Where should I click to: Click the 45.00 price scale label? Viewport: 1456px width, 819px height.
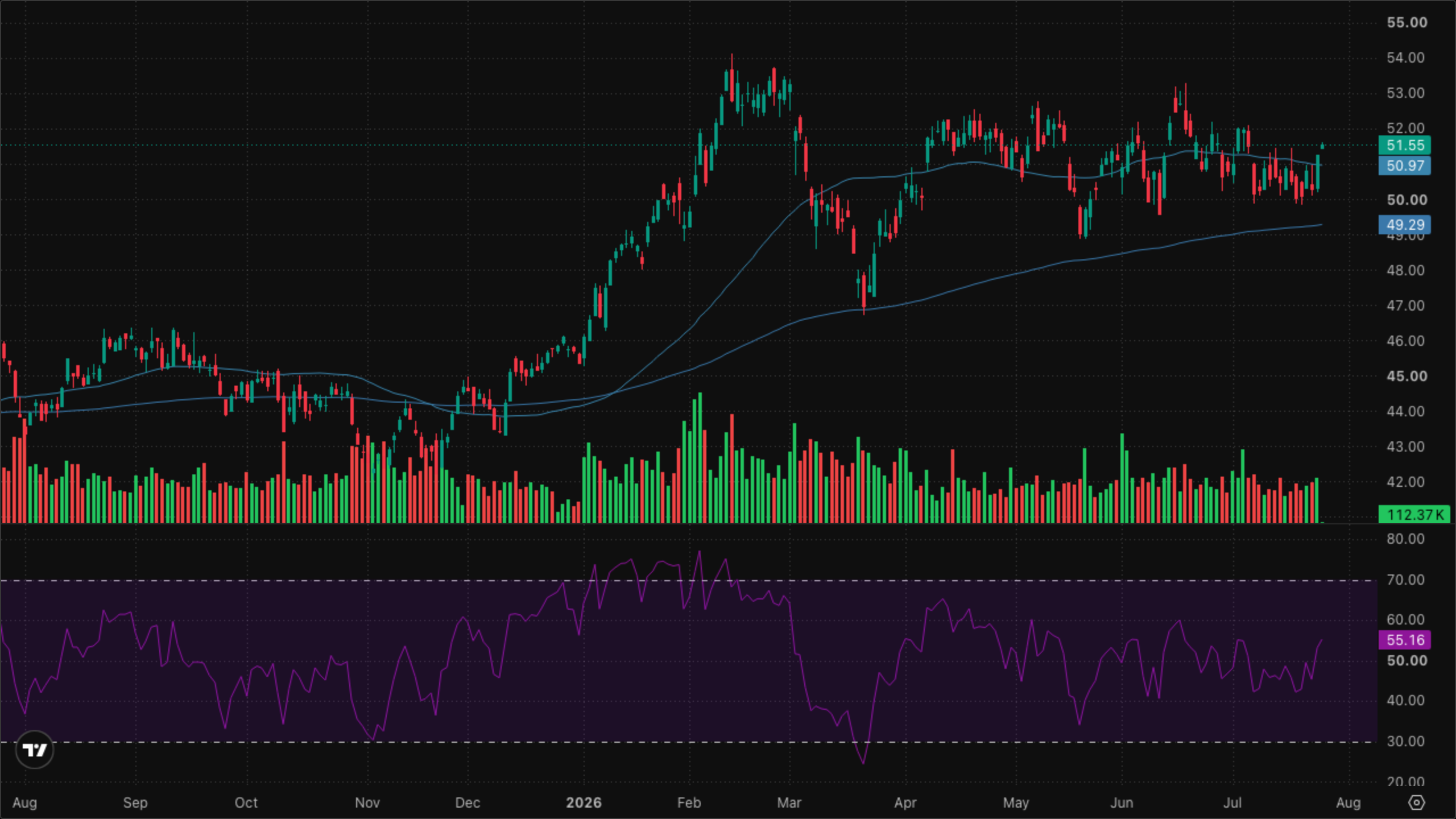click(1407, 376)
